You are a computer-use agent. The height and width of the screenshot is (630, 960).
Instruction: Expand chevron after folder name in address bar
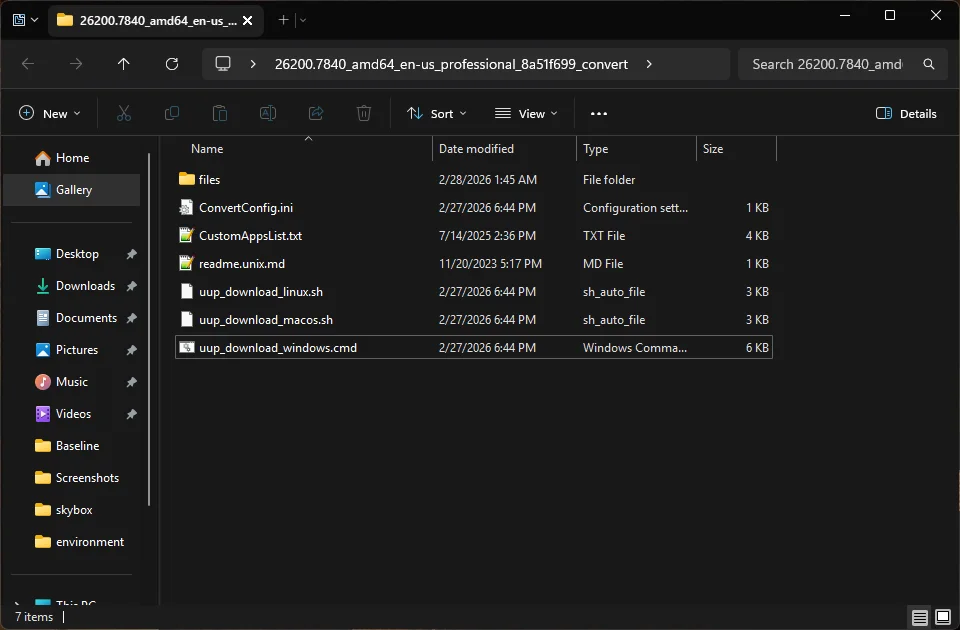(649, 64)
